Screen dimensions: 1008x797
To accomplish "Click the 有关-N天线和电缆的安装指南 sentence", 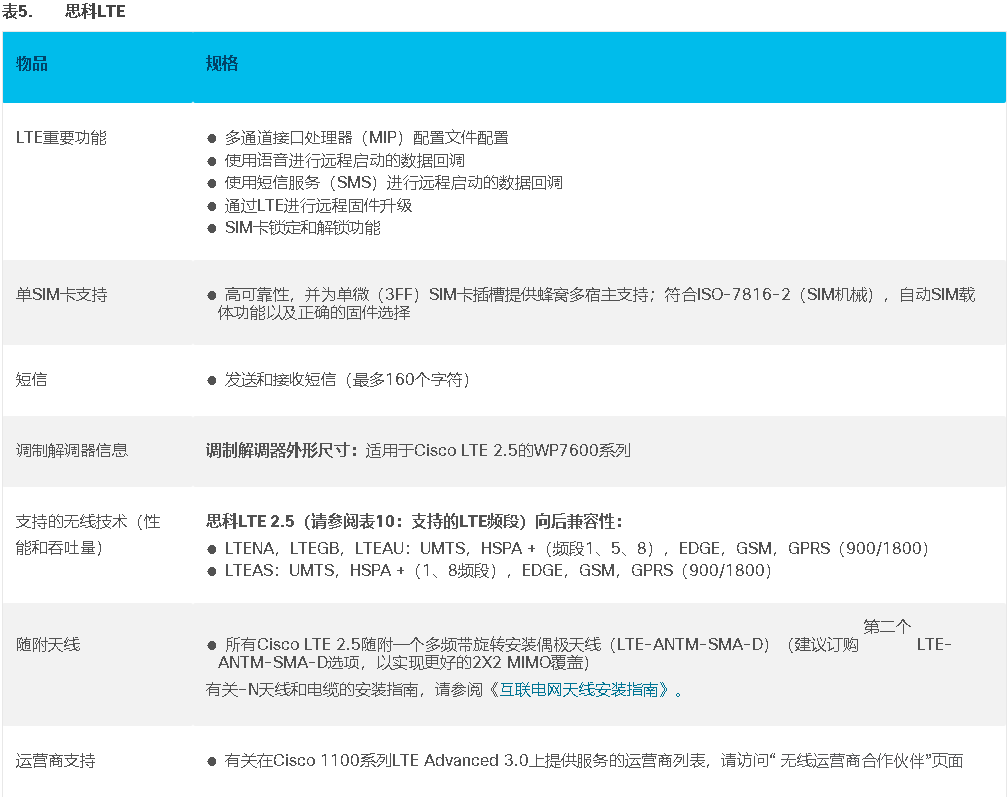I will click(444, 690).
